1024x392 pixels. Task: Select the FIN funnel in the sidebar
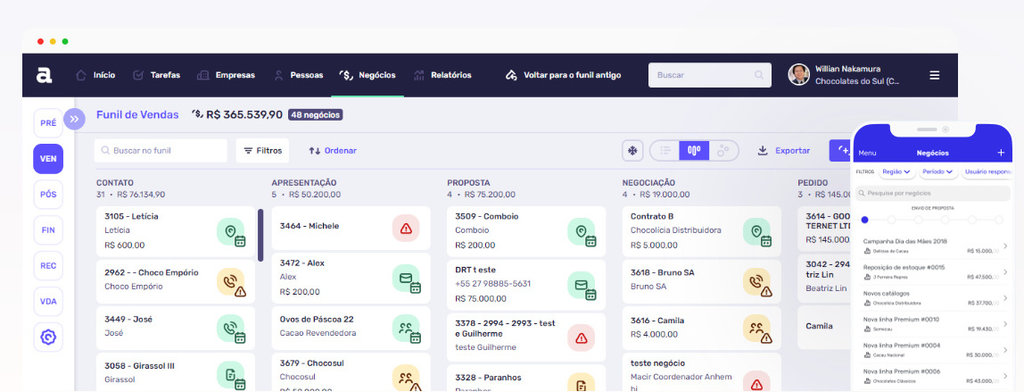pyautogui.click(x=48, y=230)
